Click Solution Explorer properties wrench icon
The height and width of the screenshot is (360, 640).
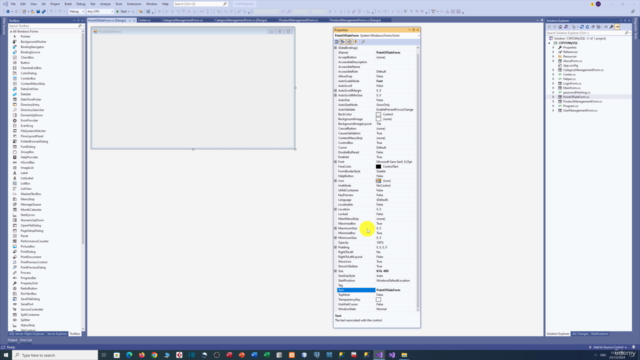(x=611, y=27)
